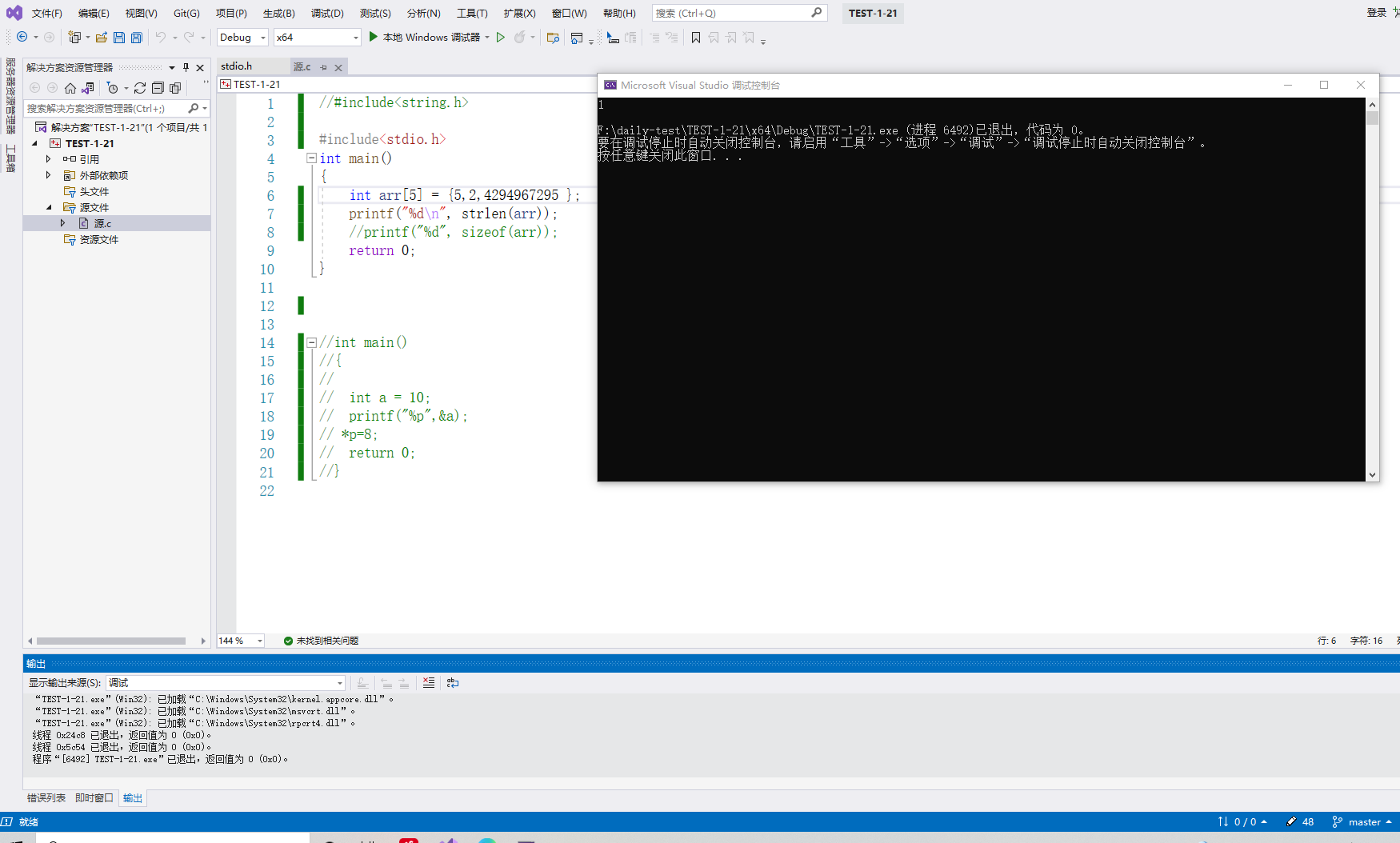Open the 文件(F) menu
The width and height of the screenshot is (1400, 843).
point(46,13)
